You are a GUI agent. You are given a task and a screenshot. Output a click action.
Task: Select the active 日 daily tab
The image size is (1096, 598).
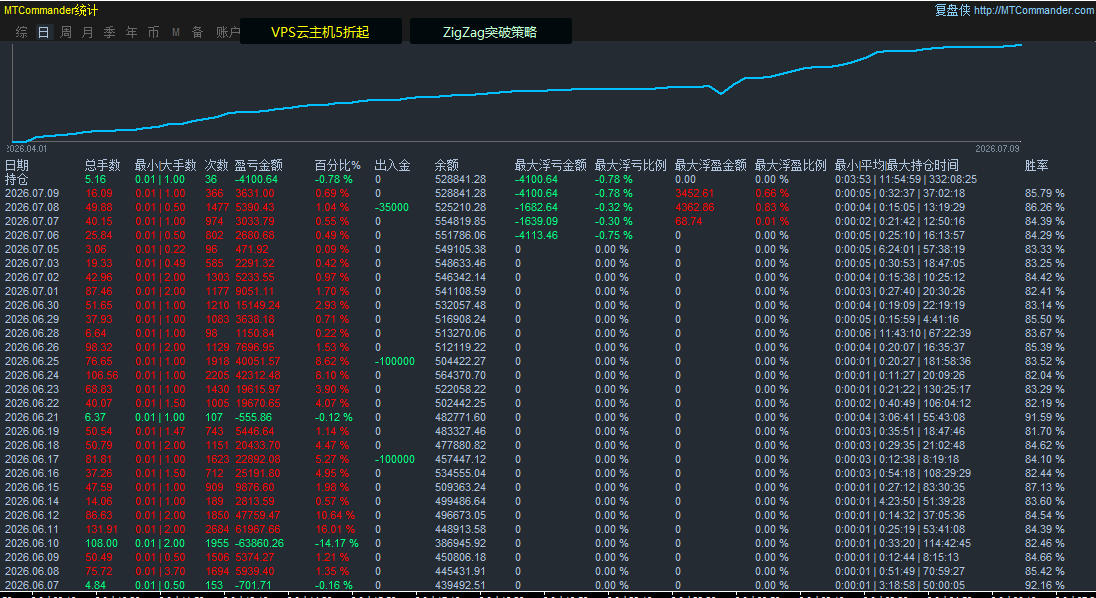43,32
